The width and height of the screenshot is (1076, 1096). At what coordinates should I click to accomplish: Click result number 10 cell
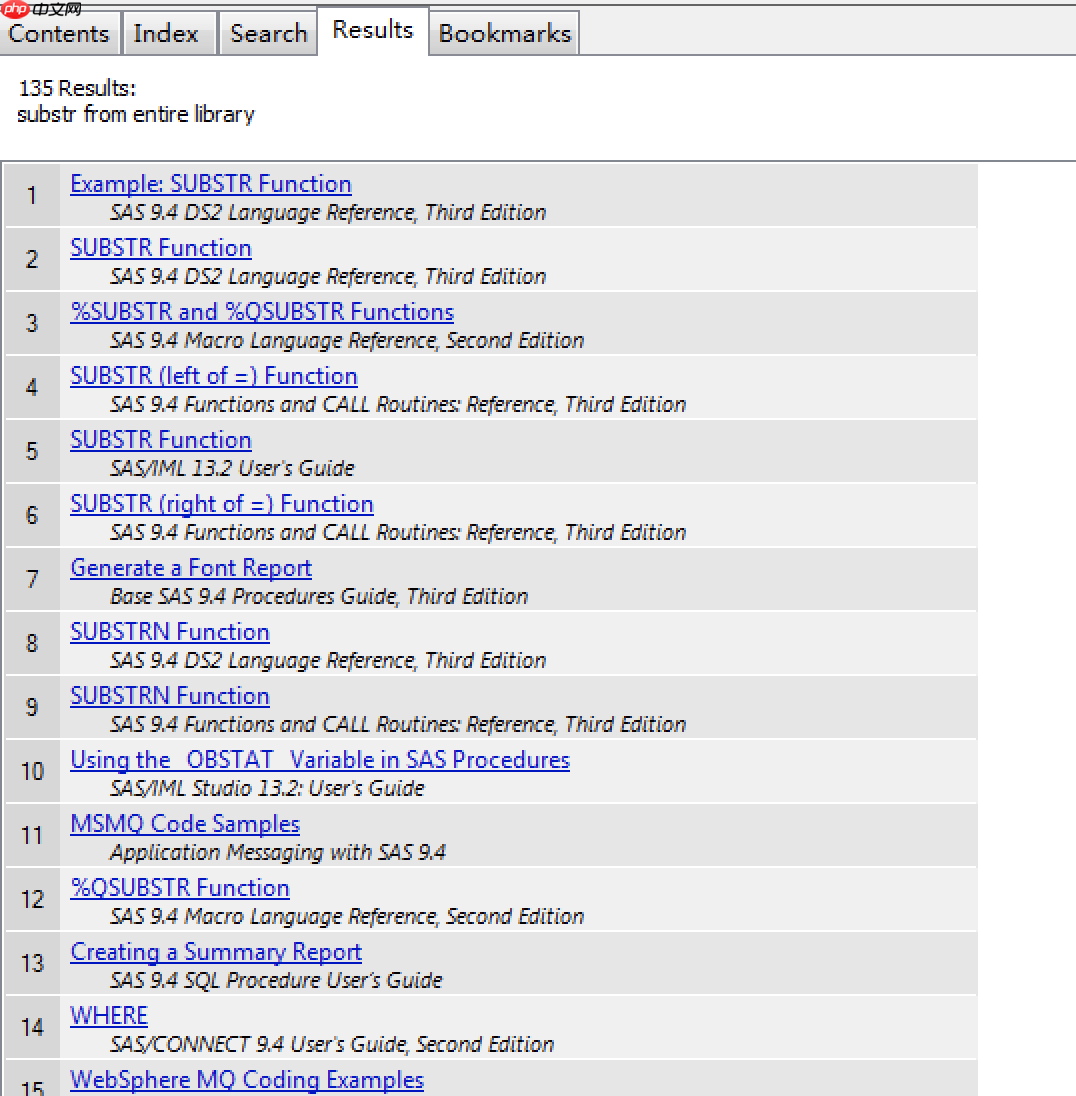tap(32, 771)
